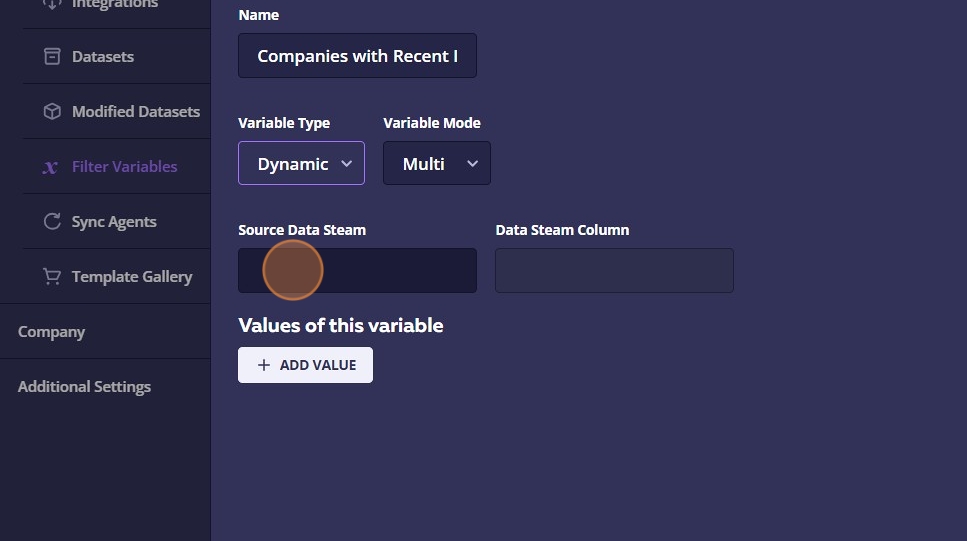Click the Sync Agents refresh icon
The height and width of the screenshot is (541, 967).
[52, 221]
